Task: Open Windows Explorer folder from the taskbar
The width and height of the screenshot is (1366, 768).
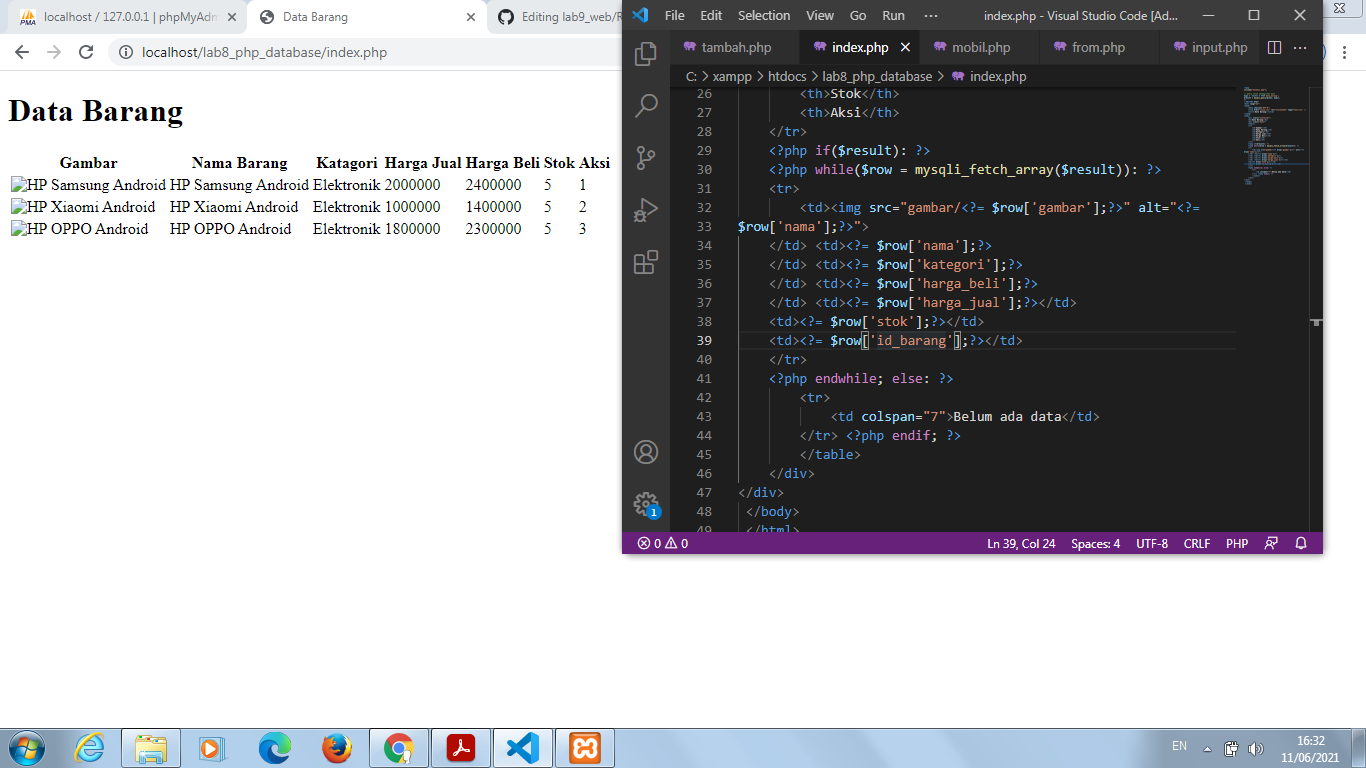Action: click(151, 748)
